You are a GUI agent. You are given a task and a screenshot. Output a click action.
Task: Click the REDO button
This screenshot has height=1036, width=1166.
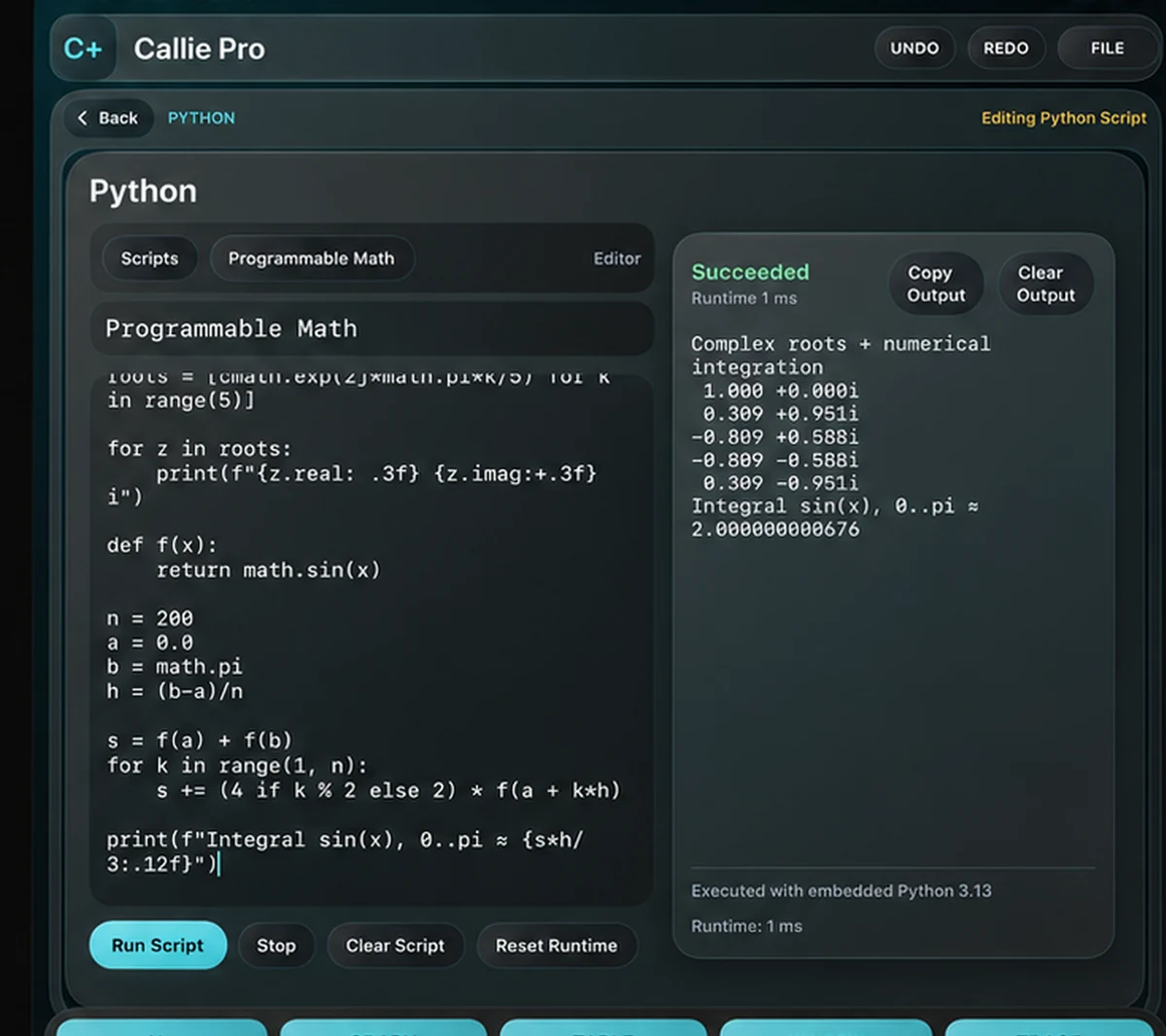[x=1006, y=49]
